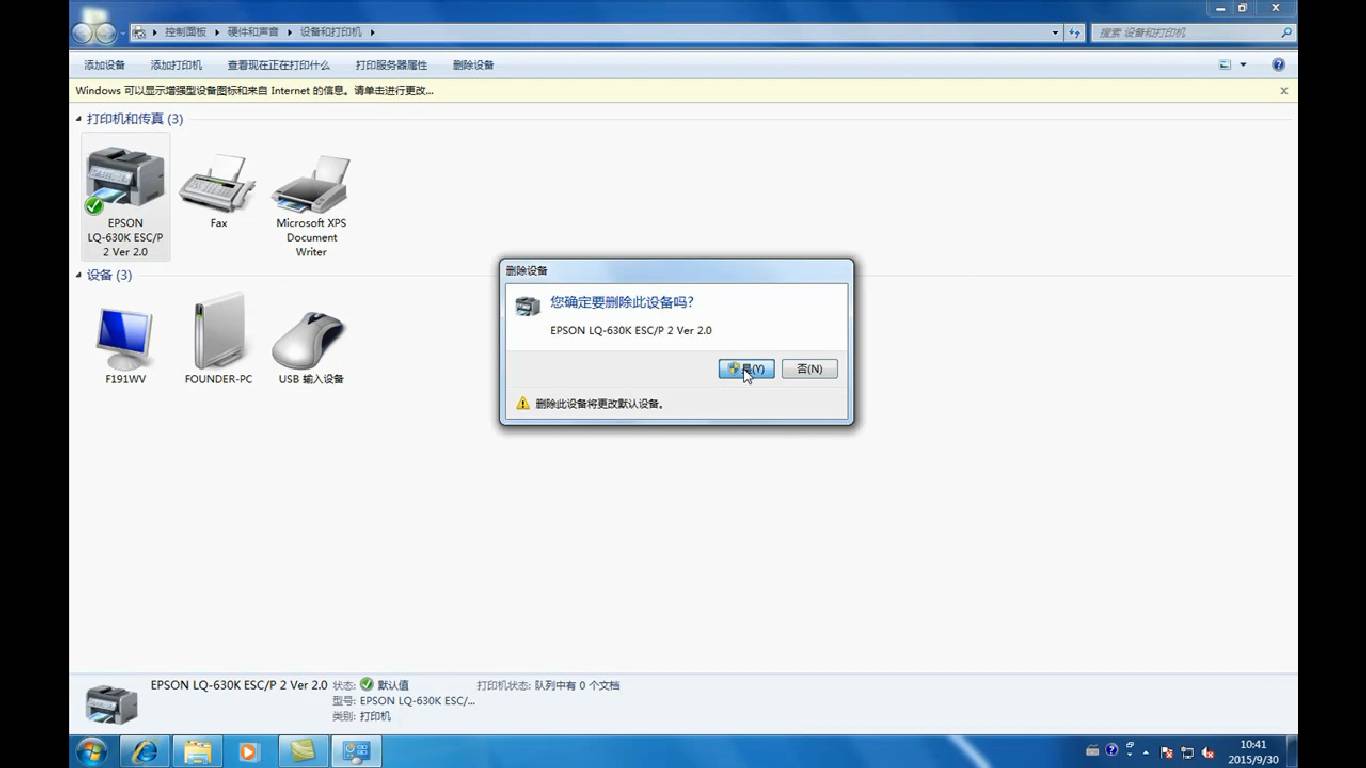
Task: Click the printer icon in the delete dialog
Action: click(x=527, y=306)
